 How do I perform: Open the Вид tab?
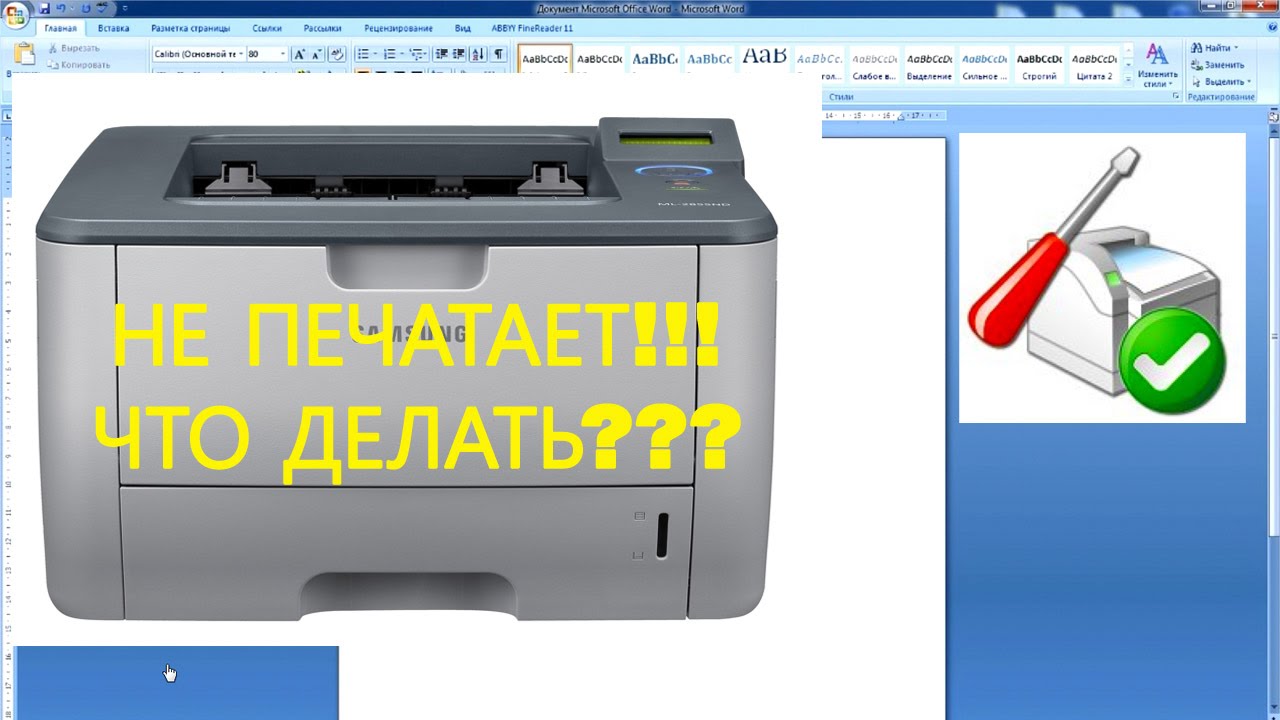(462, 28)
